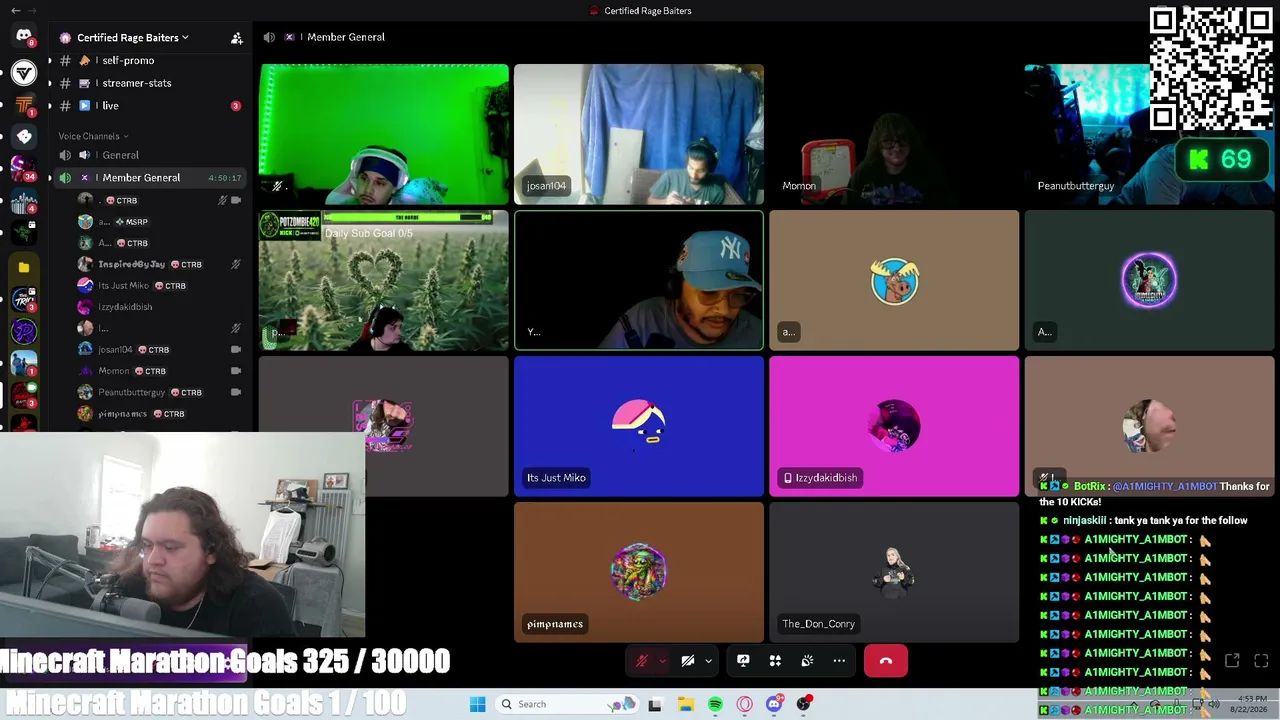The height and width of the screenshot is (720, 1280).
Task: Start screen sharing from call controls
Action: (743, 661)
